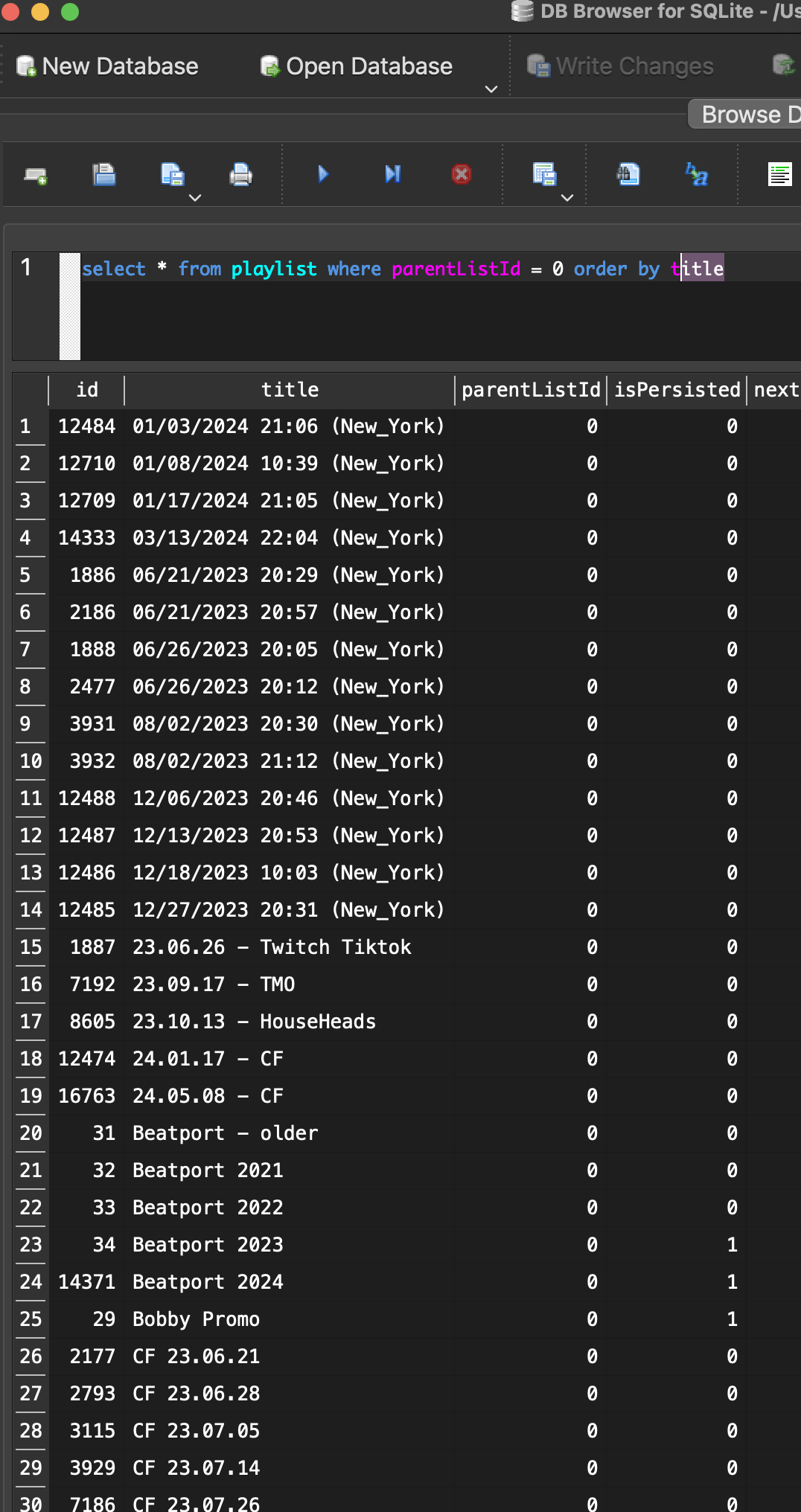The height and width of the screenshot is (1512, 801).
Task: Click the Find and replace icon
Action: pyautogui.click(x=697, y=175)
